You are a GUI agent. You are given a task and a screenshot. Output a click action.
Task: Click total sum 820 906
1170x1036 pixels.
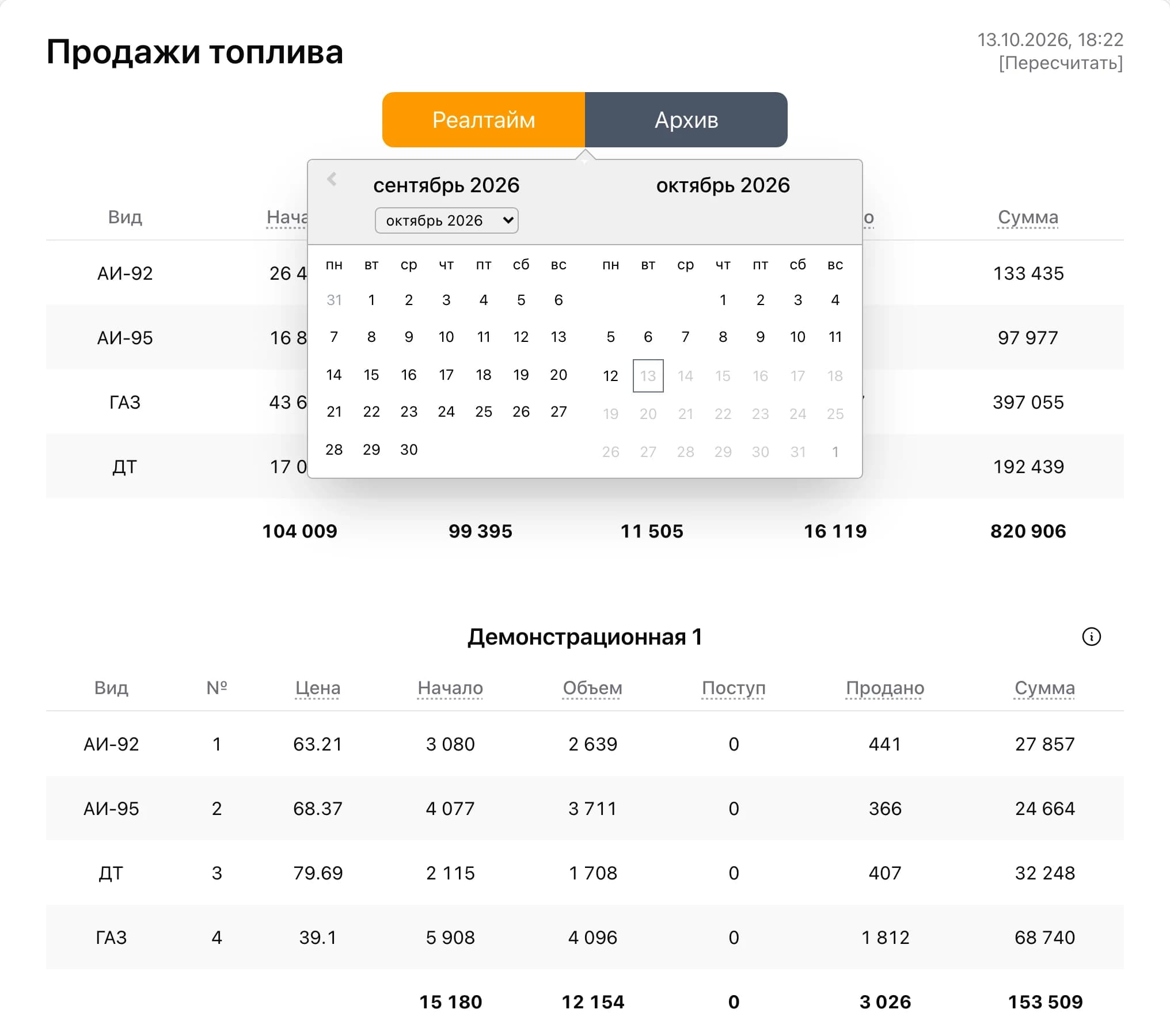tap(1028, 531)
